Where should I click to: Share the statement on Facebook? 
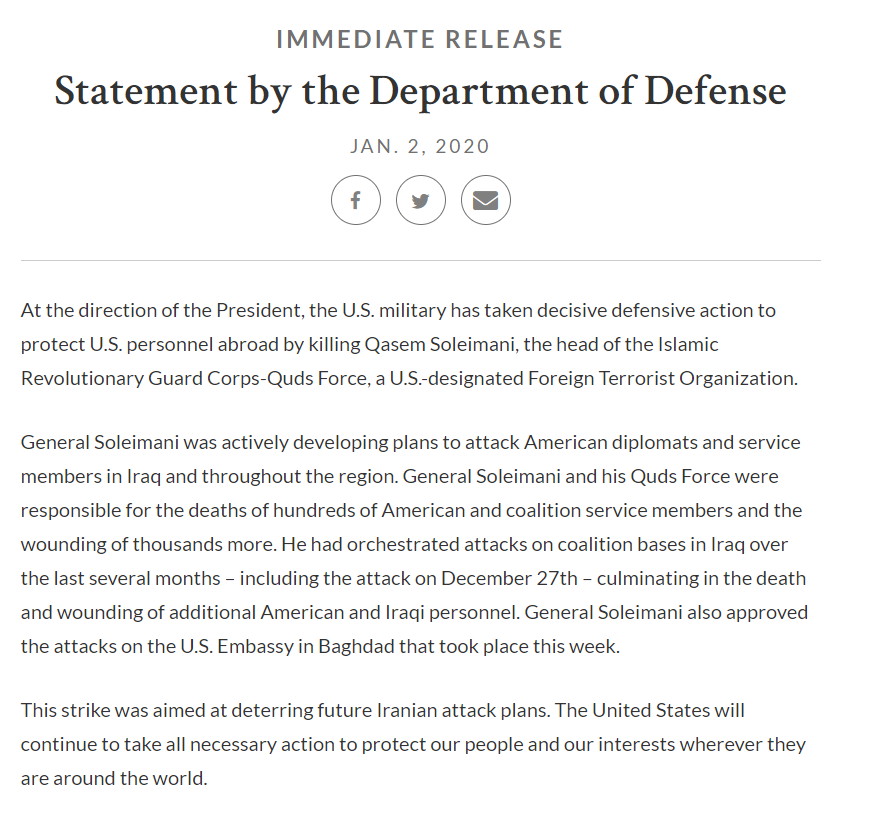pos(355,200)
